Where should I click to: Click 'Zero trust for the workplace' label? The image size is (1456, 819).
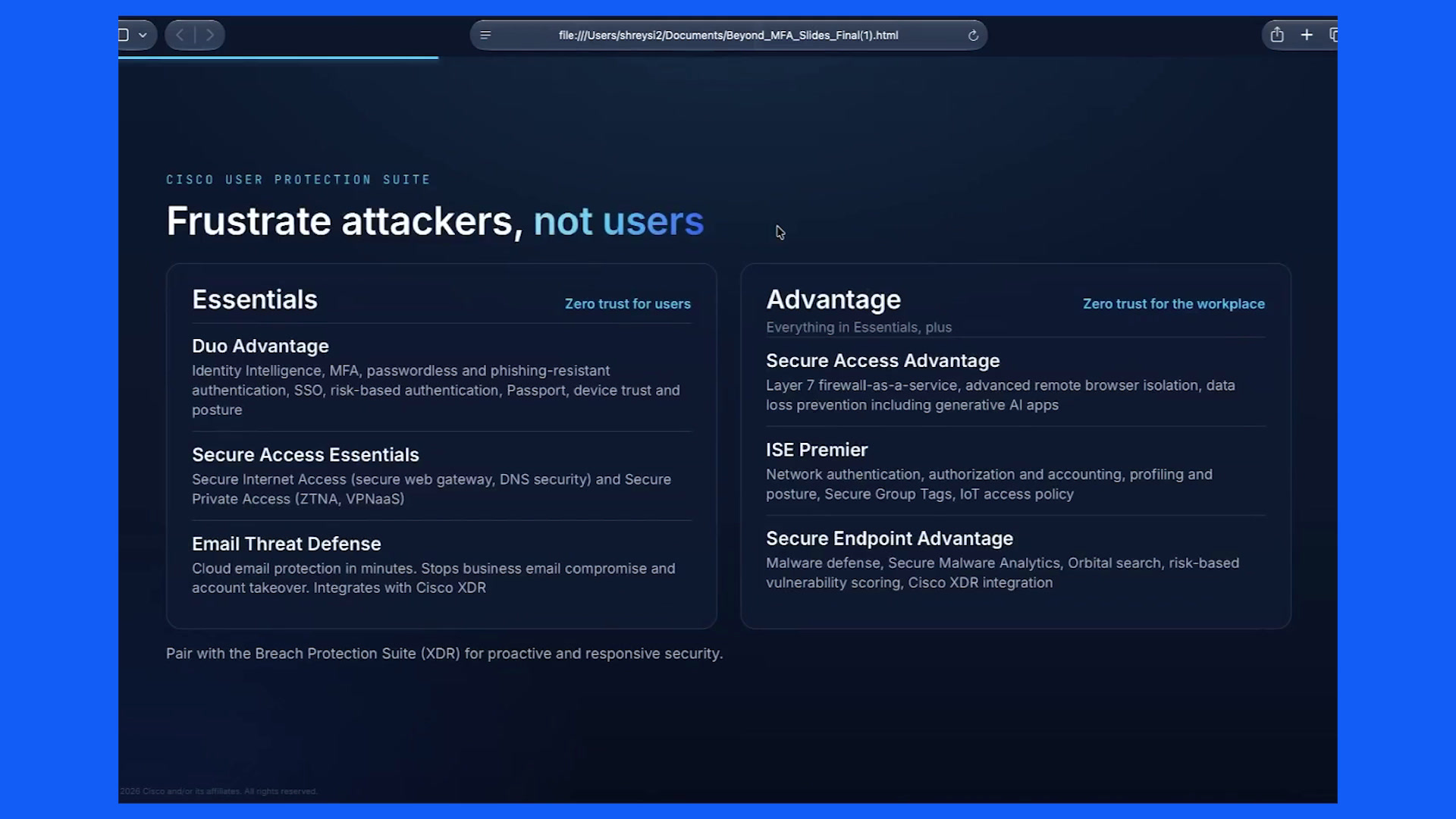(1174, 304)
